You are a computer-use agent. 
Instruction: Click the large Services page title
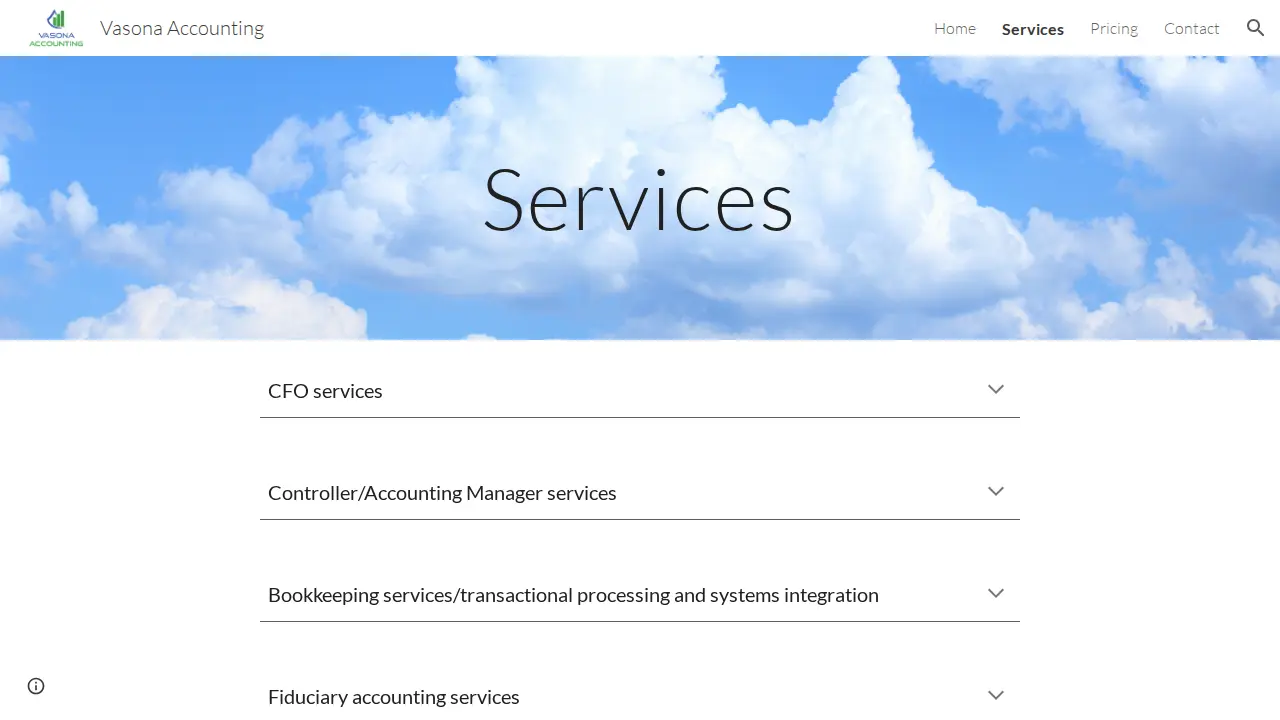(638, 200)
